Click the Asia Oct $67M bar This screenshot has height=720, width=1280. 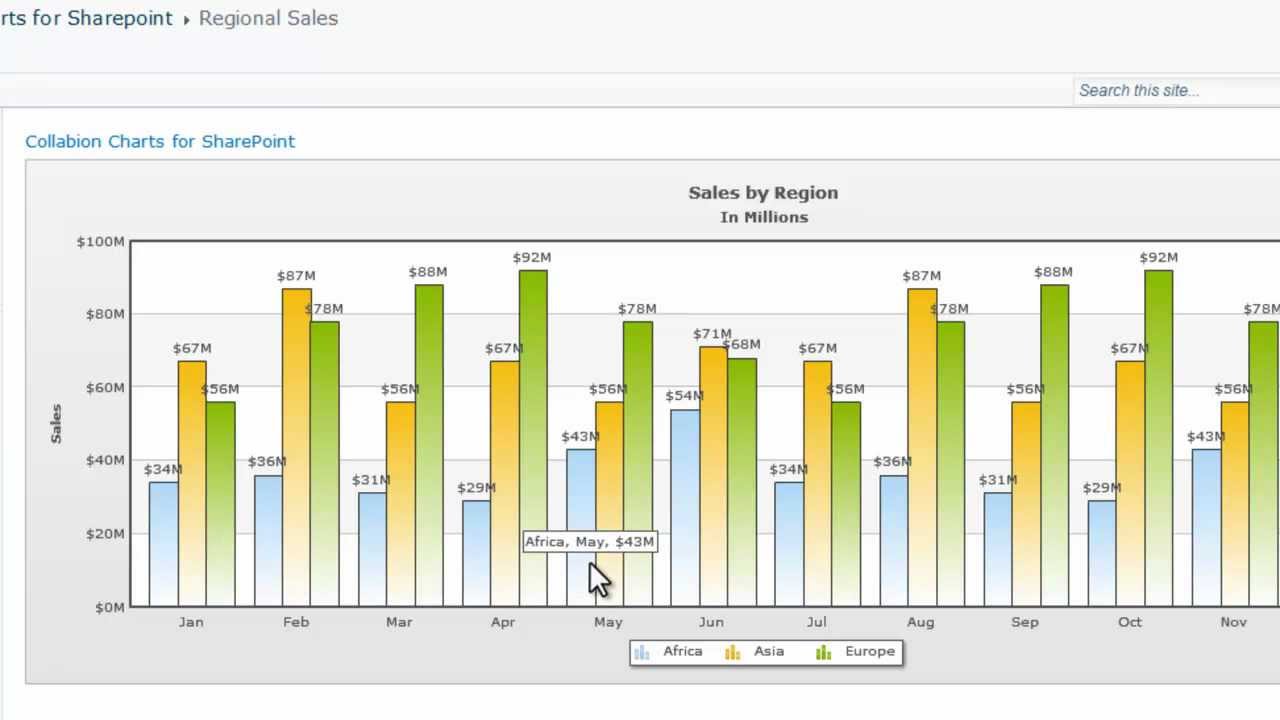pyautogui.click(x=1131, y=483)
